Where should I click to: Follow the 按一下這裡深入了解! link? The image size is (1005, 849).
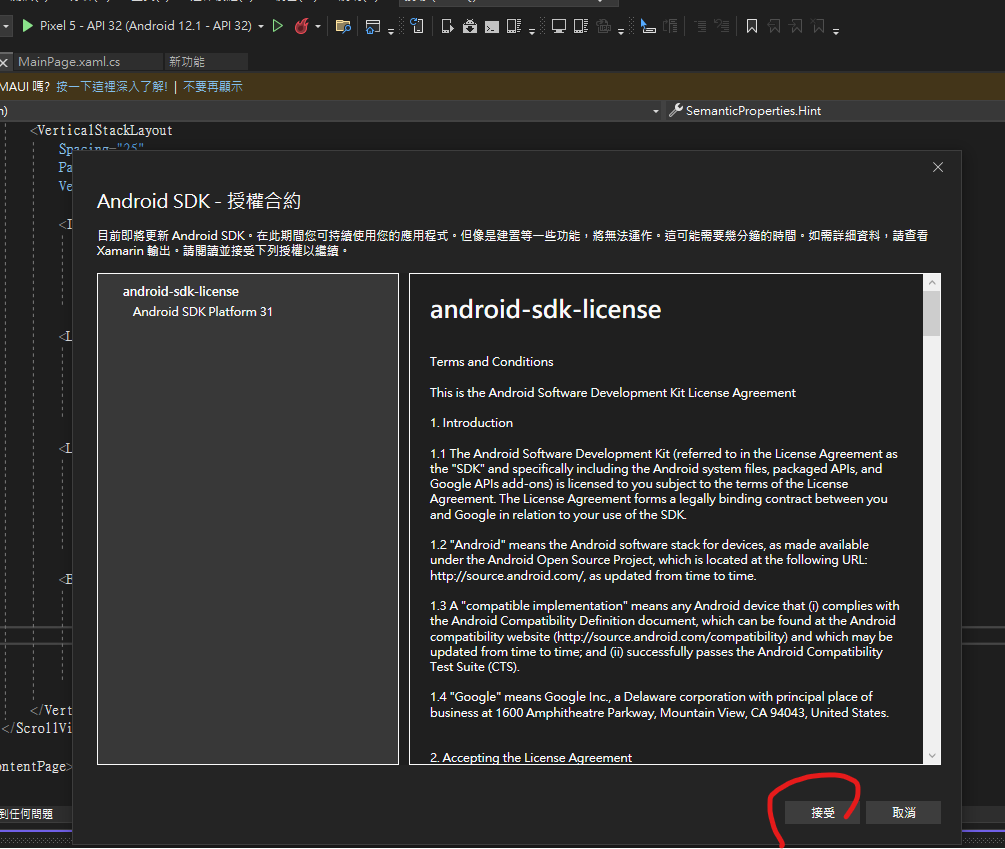point(112,87)
